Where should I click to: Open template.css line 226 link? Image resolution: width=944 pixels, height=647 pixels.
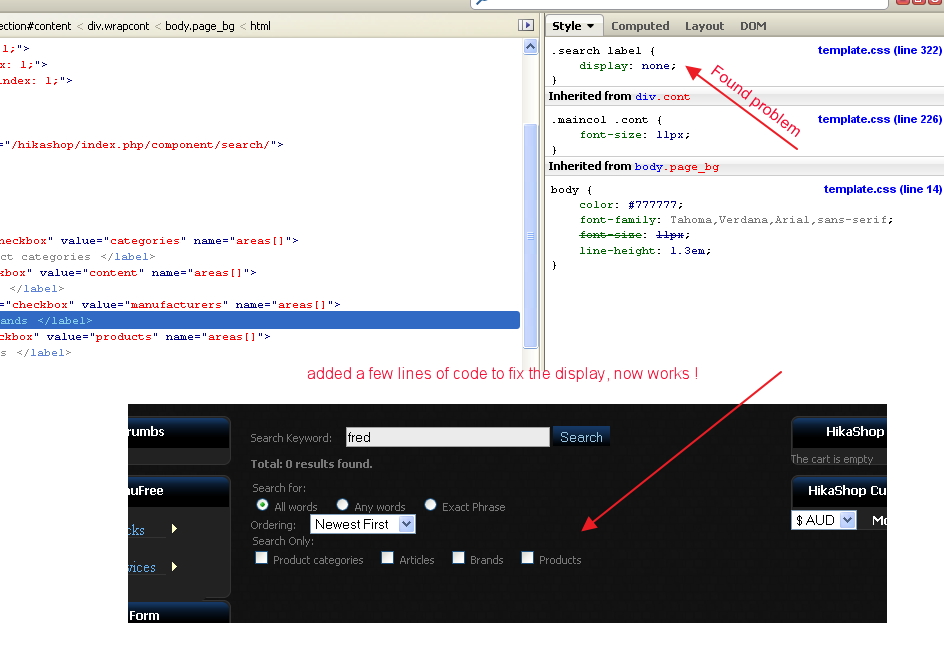pyautogui.click(x=879, y=119)
